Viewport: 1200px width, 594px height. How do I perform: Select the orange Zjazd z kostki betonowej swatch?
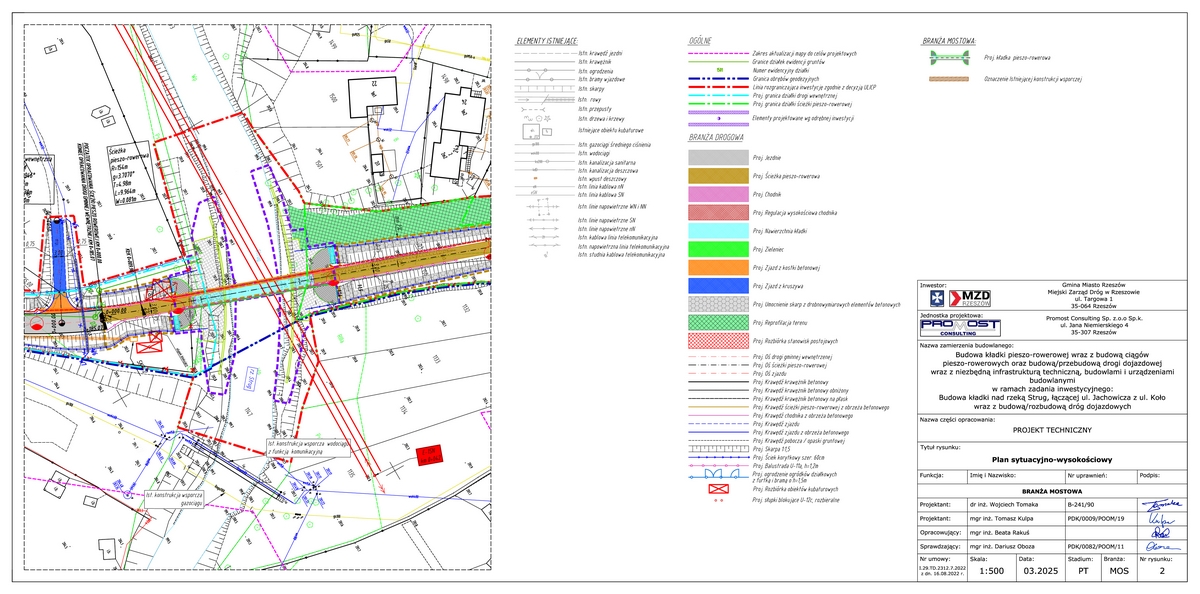[x=715, y=267]
